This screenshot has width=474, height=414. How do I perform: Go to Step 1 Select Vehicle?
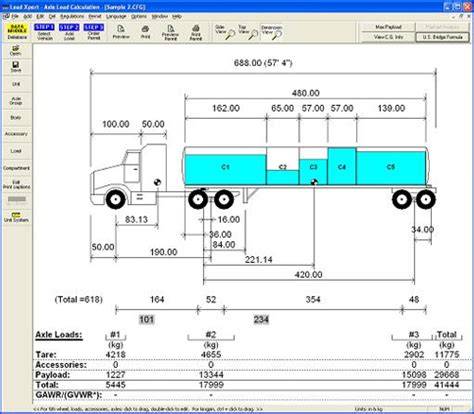coord(44,32)
